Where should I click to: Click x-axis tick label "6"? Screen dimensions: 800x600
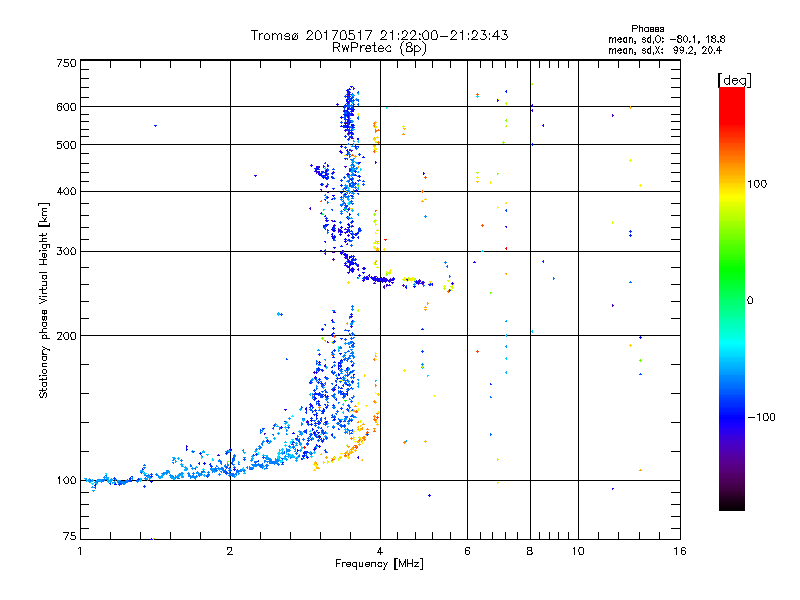pyautogui.click(x=467, y=551)
